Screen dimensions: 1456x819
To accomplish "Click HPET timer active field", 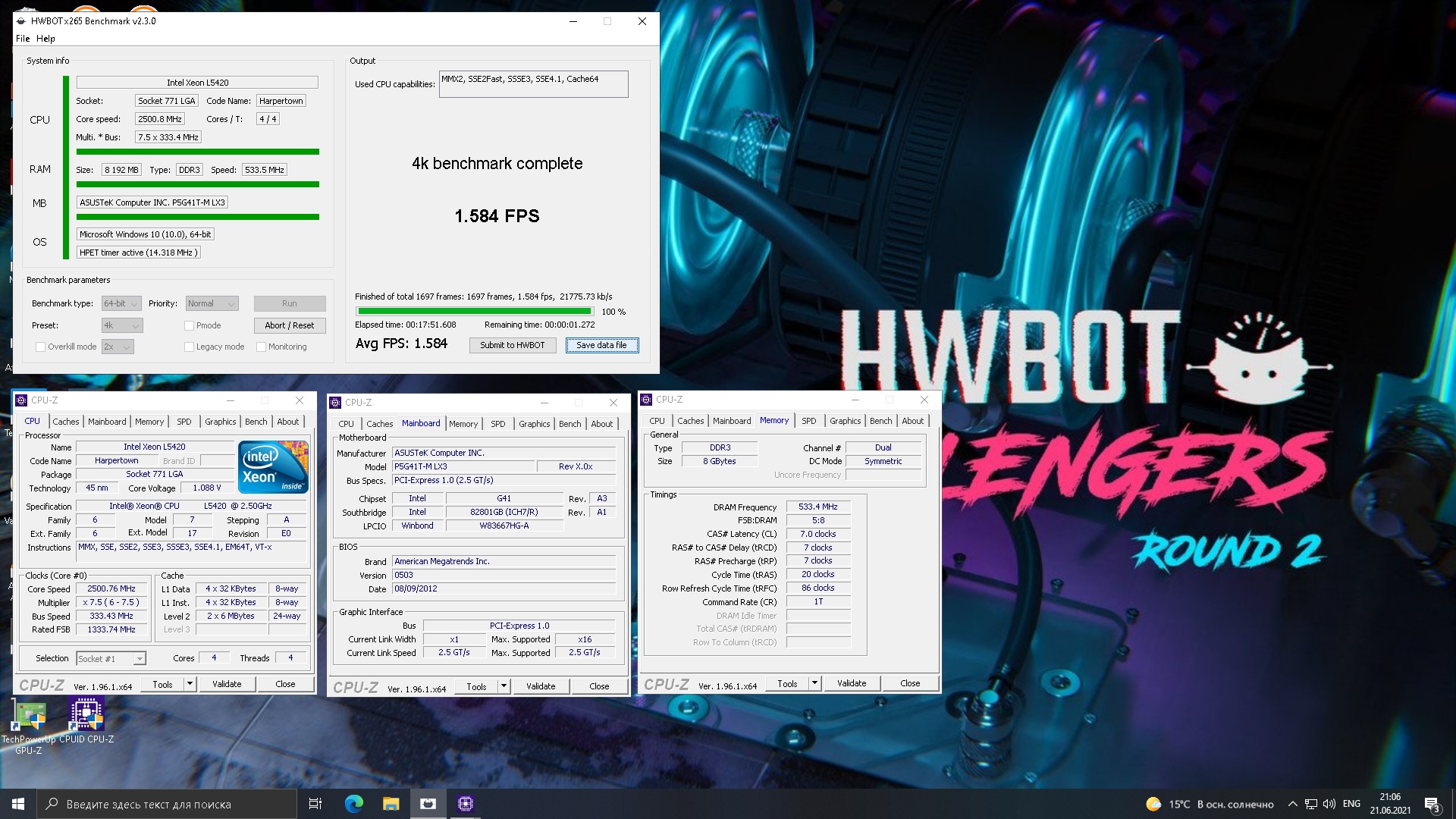I will pos(139,253).
